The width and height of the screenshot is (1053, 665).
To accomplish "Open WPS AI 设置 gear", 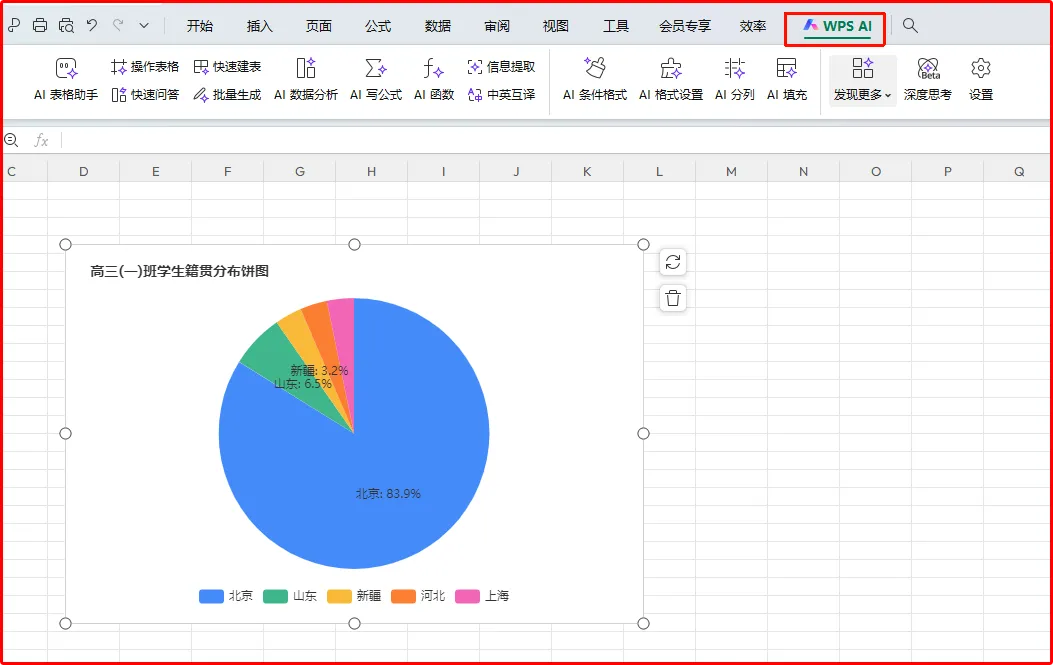I will [x=980, y=79].
